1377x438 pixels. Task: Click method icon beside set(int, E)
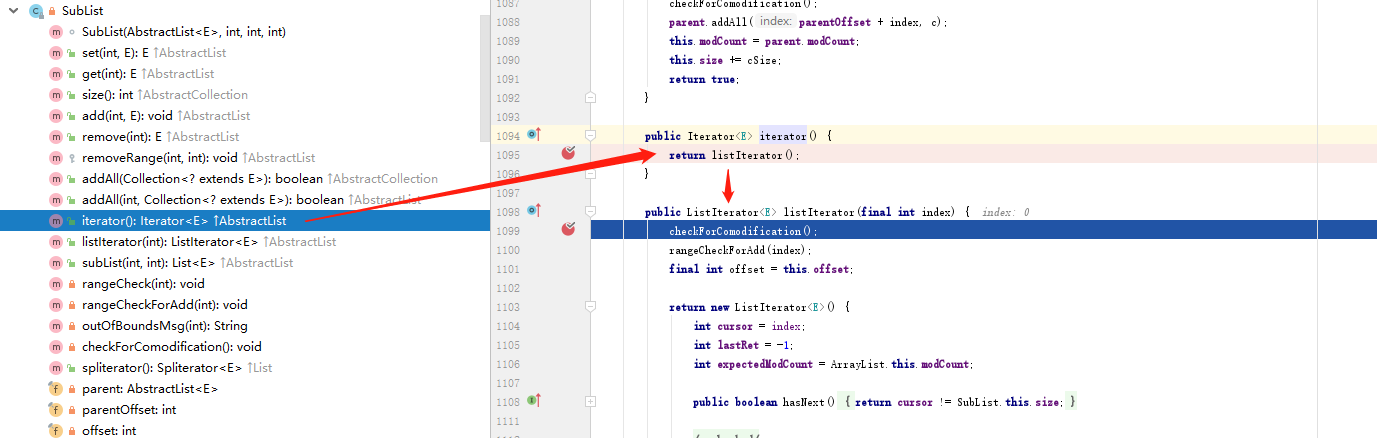point(55,53)
